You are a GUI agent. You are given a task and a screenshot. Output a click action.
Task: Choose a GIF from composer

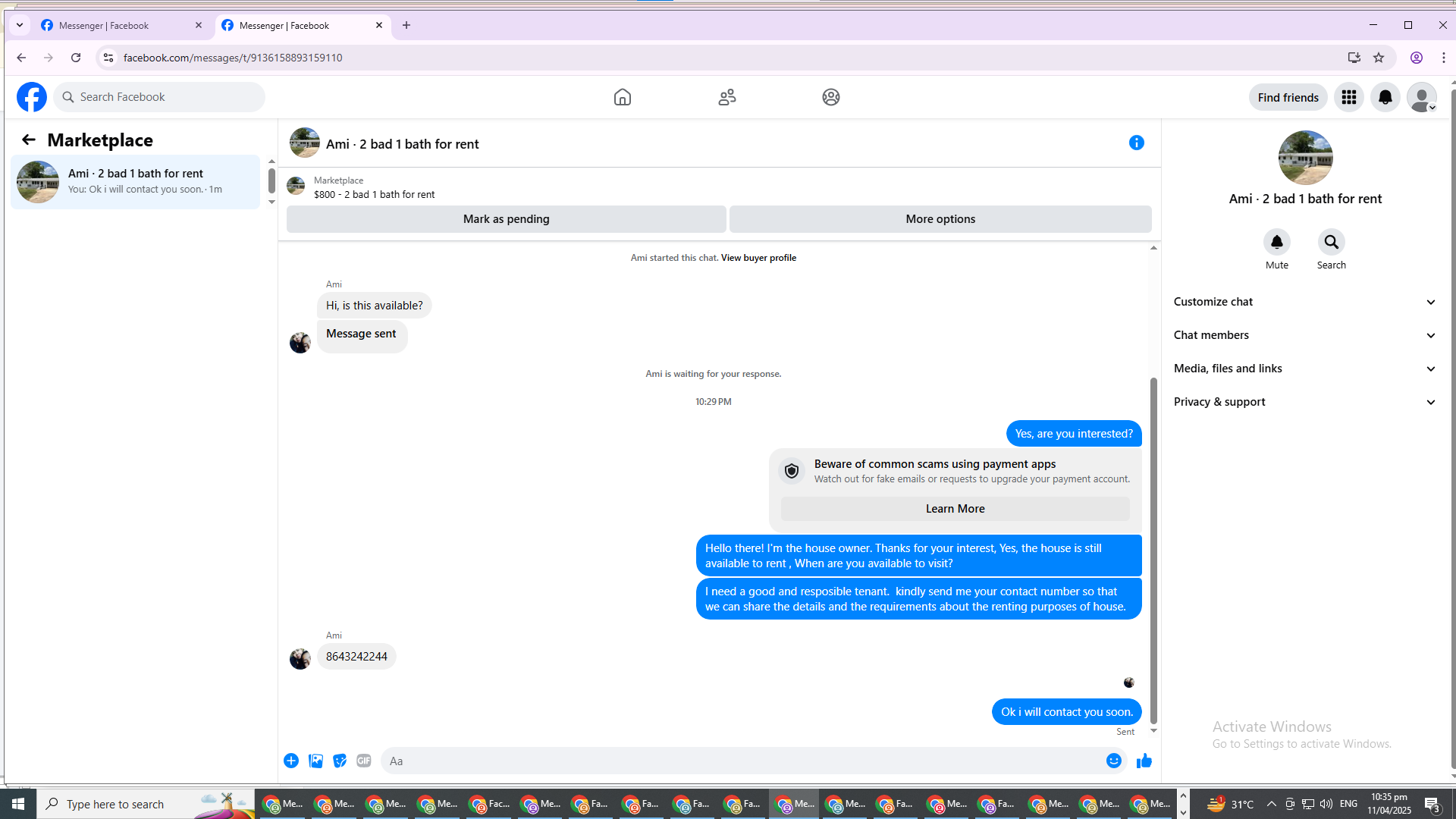[364, 761]
